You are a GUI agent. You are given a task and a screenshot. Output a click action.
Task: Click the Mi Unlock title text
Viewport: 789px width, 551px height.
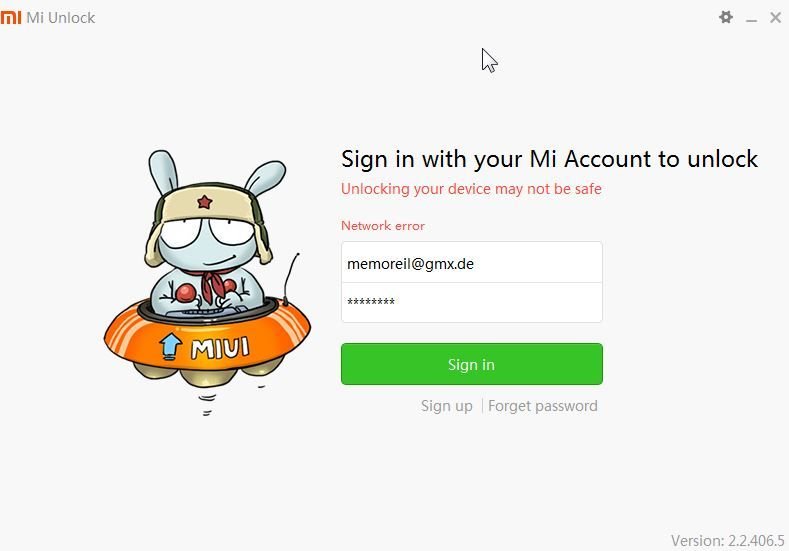(60, 18)
